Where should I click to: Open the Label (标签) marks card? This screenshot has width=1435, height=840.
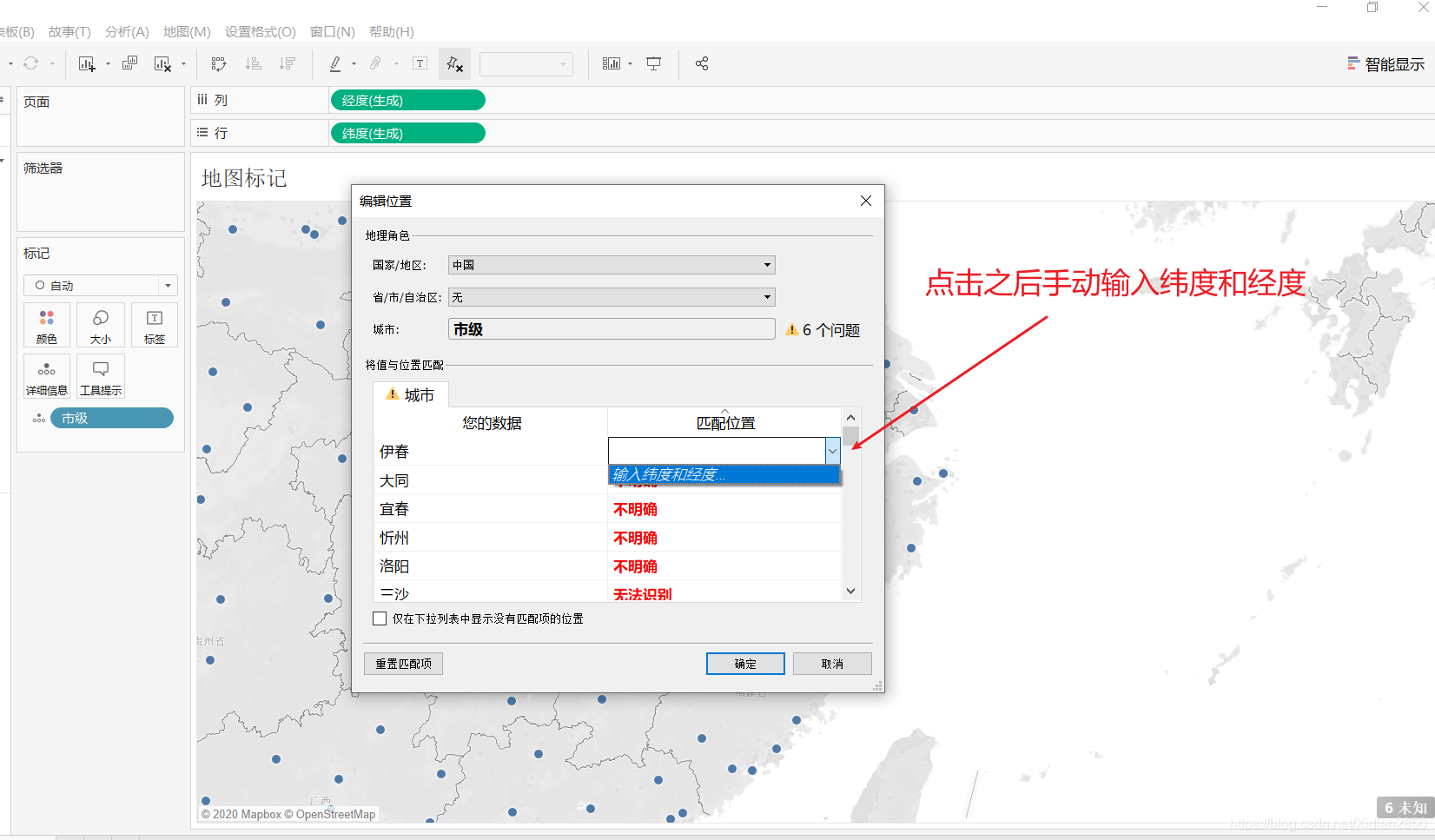point(155,326)
